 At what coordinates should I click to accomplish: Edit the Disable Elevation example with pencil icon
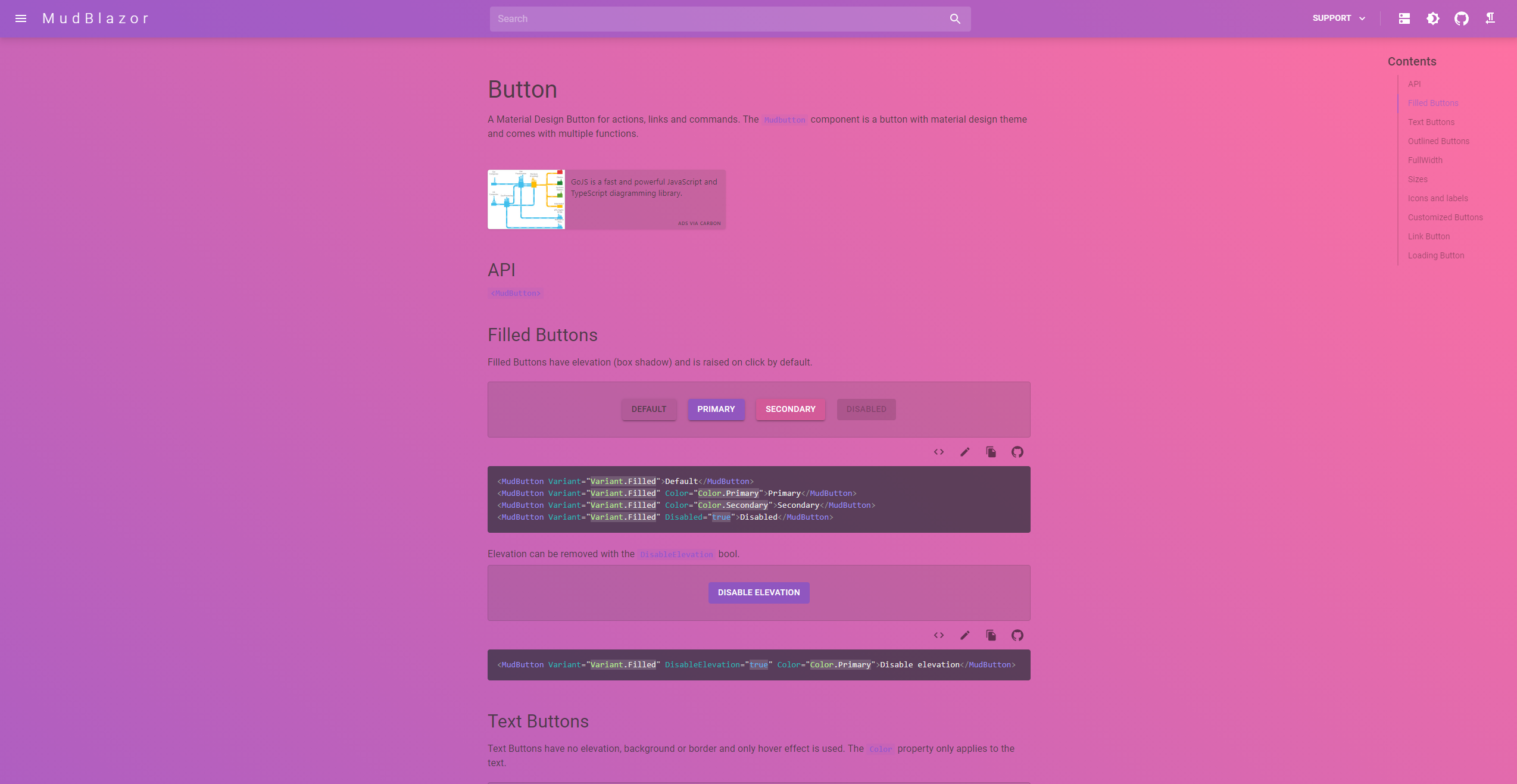coord(964,635)
